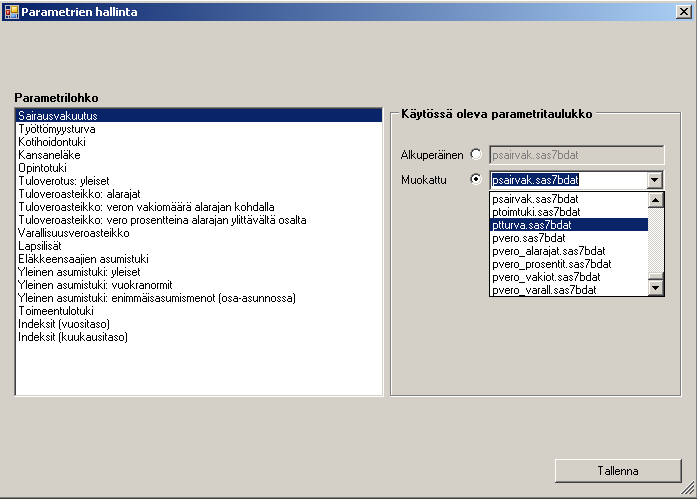The height and width of the screenshot is (499, 697).
Task: Click the disabled Alkuperäinen psairvak.sas7bdat field
Action: 577,155
